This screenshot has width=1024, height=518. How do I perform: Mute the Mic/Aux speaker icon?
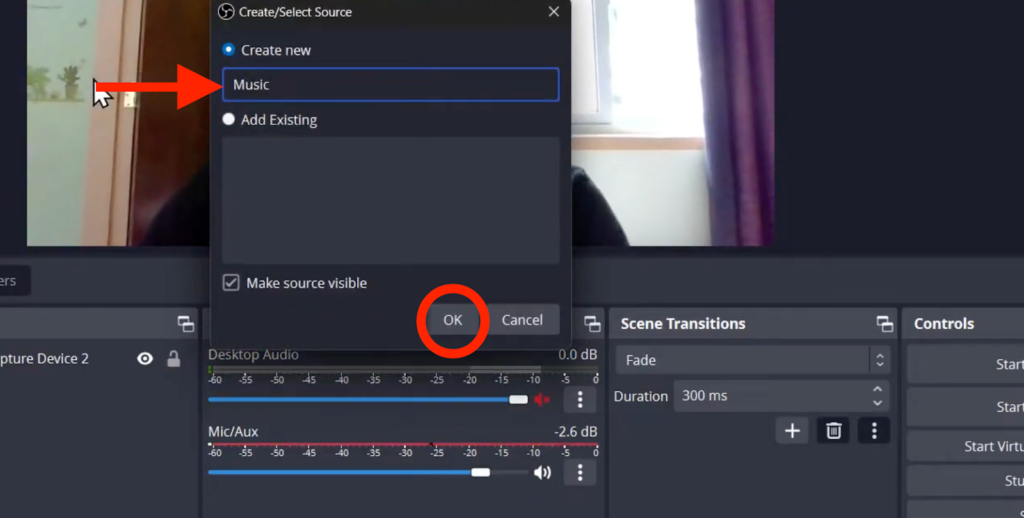point(542,473)
